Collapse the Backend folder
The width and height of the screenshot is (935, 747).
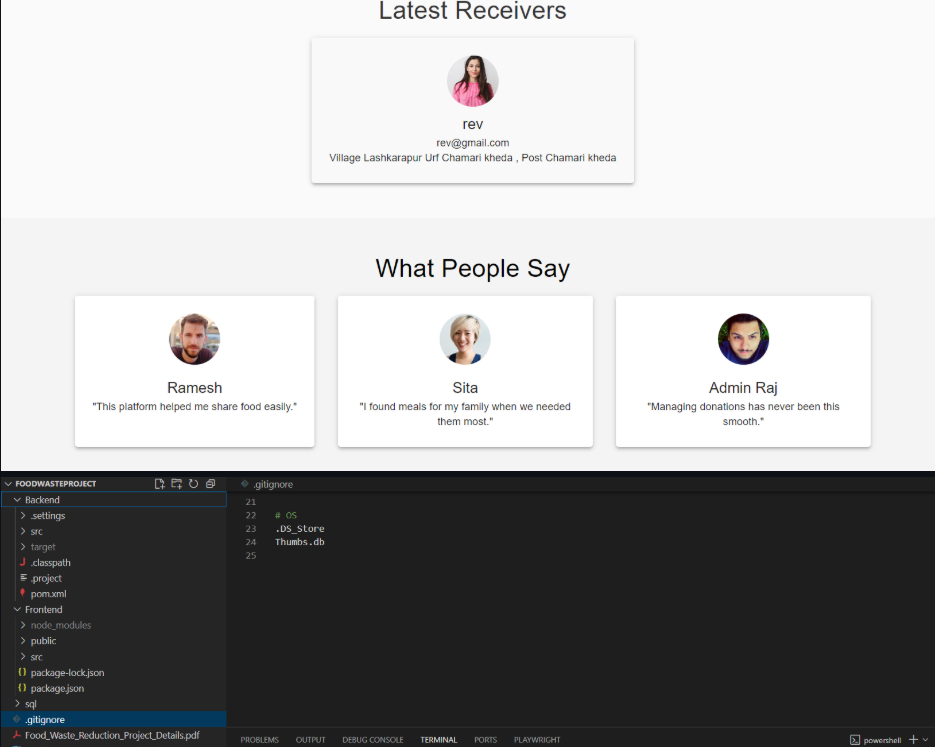42,500
